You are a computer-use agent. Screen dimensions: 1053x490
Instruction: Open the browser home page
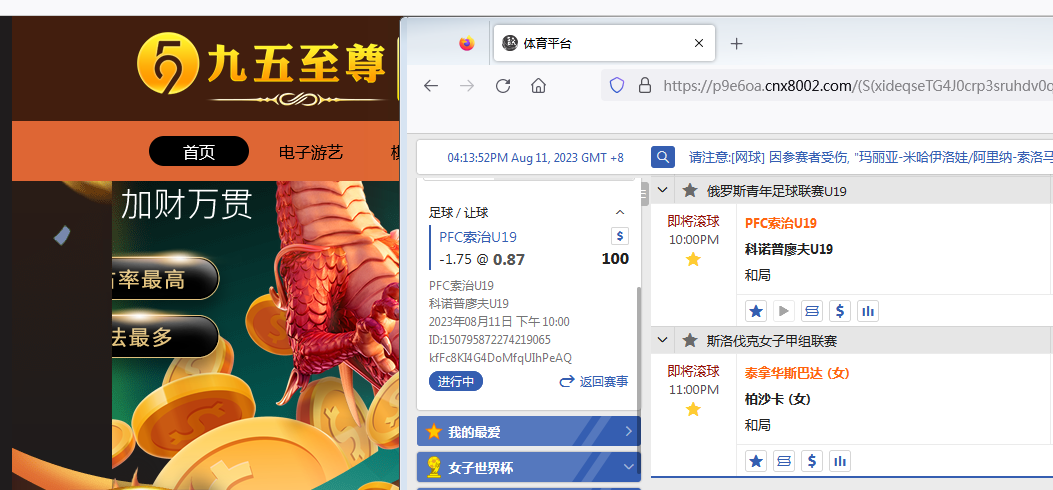(x=538, y=85)
